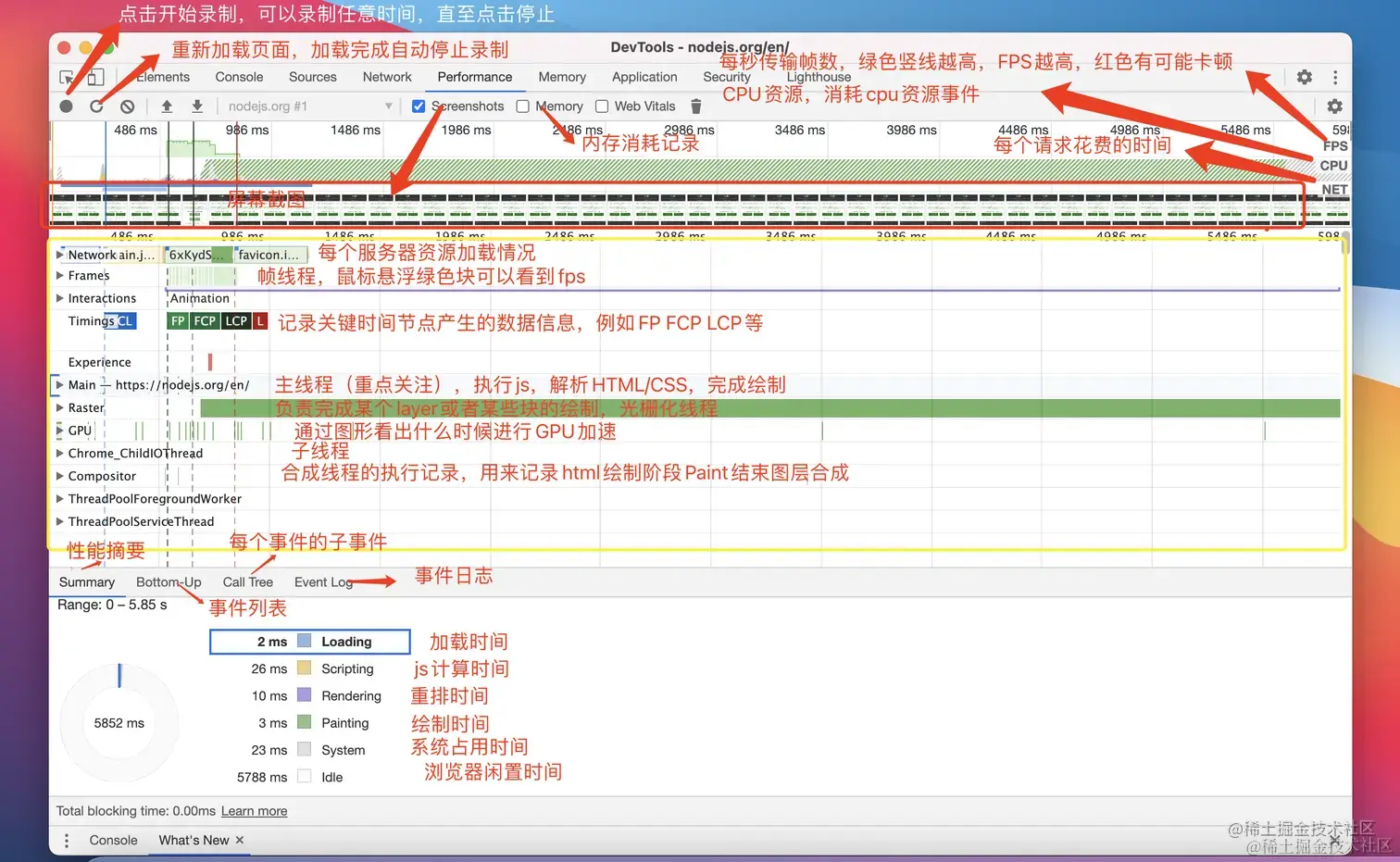Activate the inspect element cursor tool
The height and width of the screenshot is (862, 1400).
[x=66, y=77]
